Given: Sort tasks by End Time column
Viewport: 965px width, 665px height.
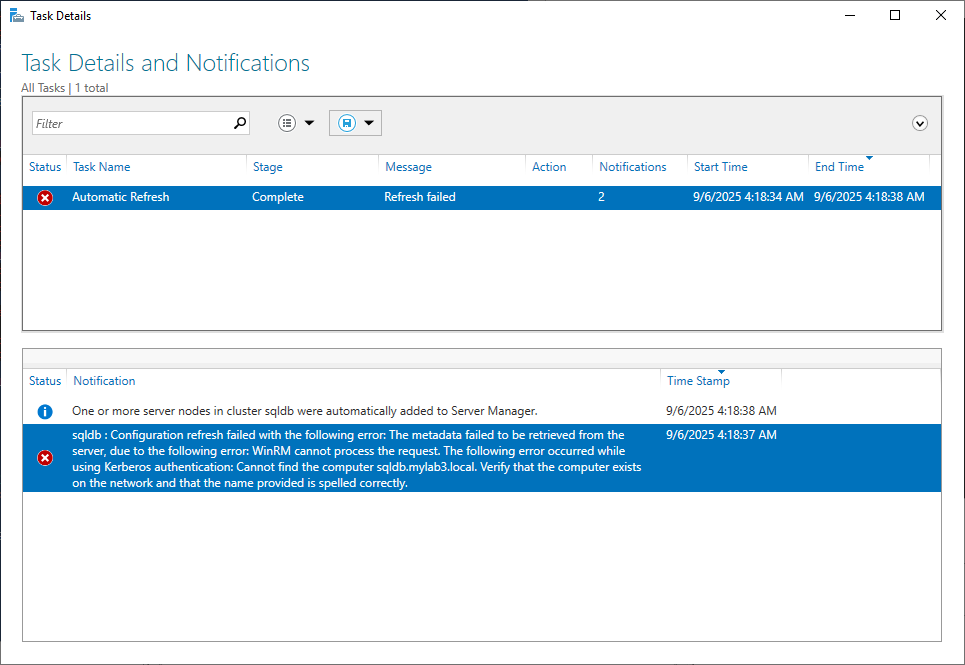Looking at the screenshot, I should click(x=839, y=167).
